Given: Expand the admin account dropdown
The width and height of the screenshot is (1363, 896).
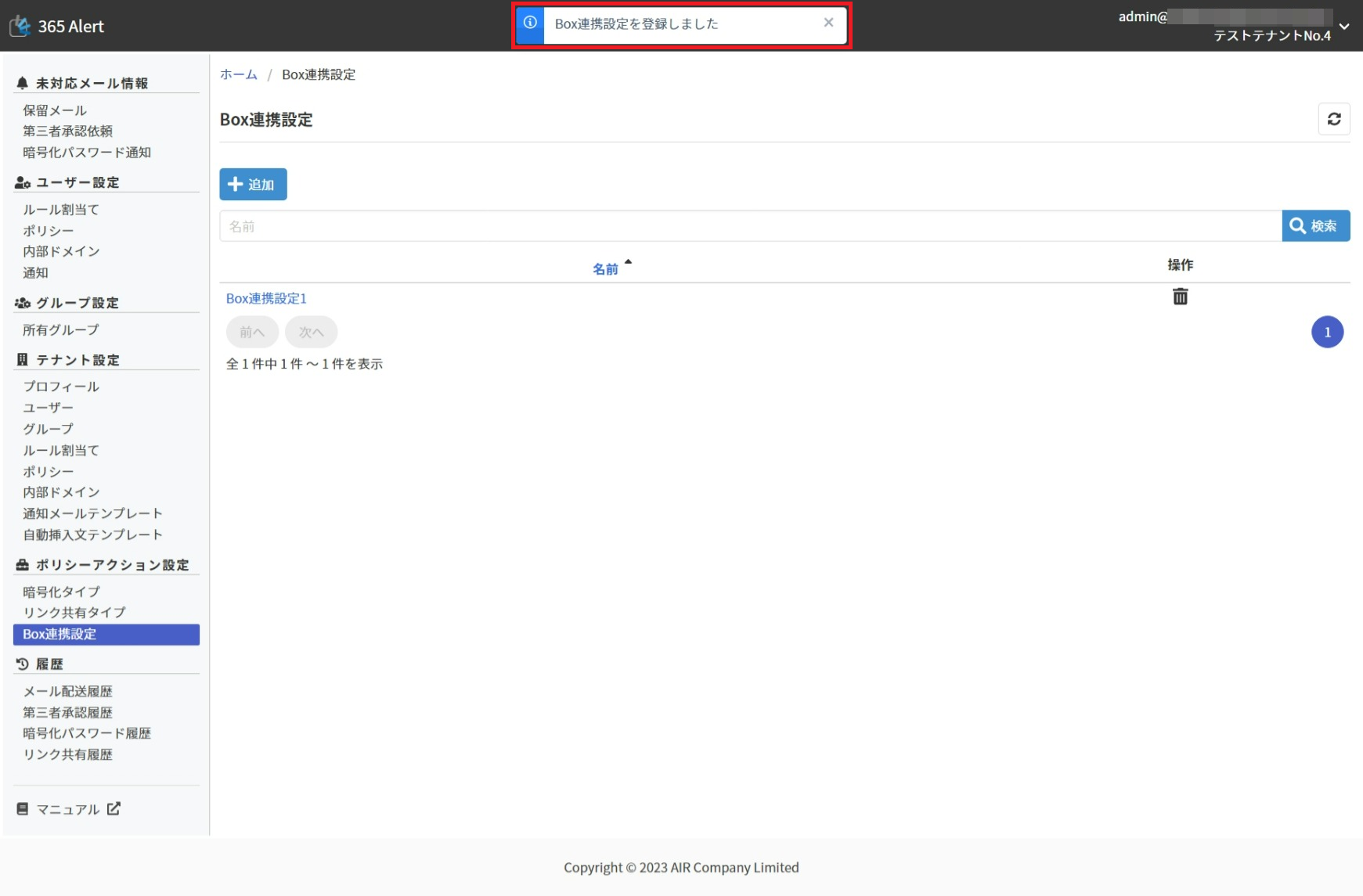Looking at the screenshot, I should tap(1343, 27).
